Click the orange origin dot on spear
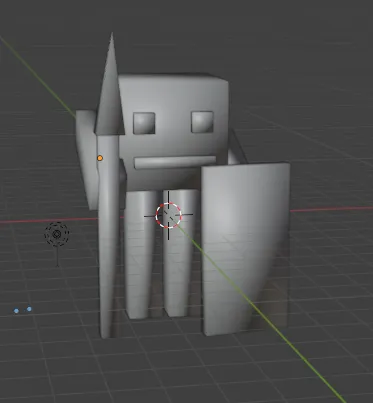Viewport: 373px width, 403px height. tap(100, 158)
